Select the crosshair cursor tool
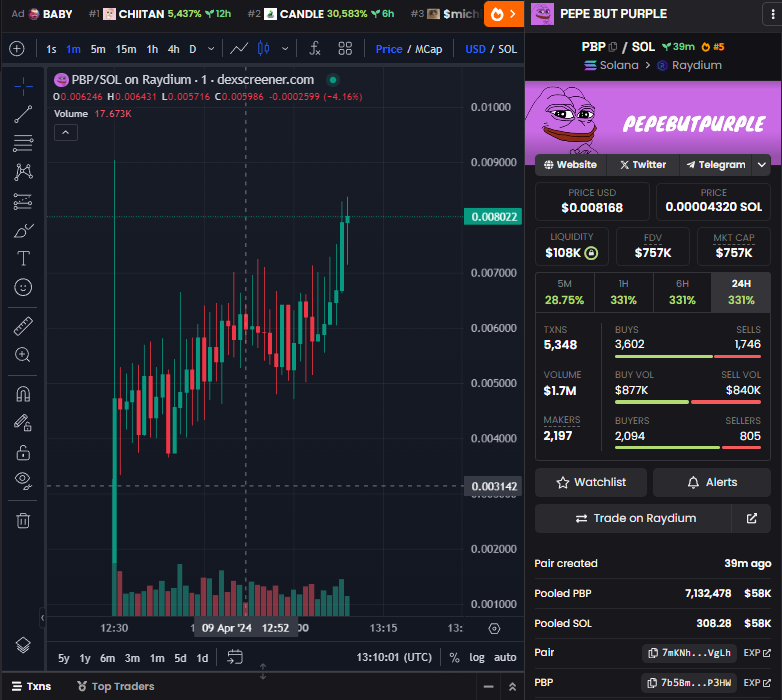Image resolution: width=782 pixels, height=700 pixels. point(23,86)
